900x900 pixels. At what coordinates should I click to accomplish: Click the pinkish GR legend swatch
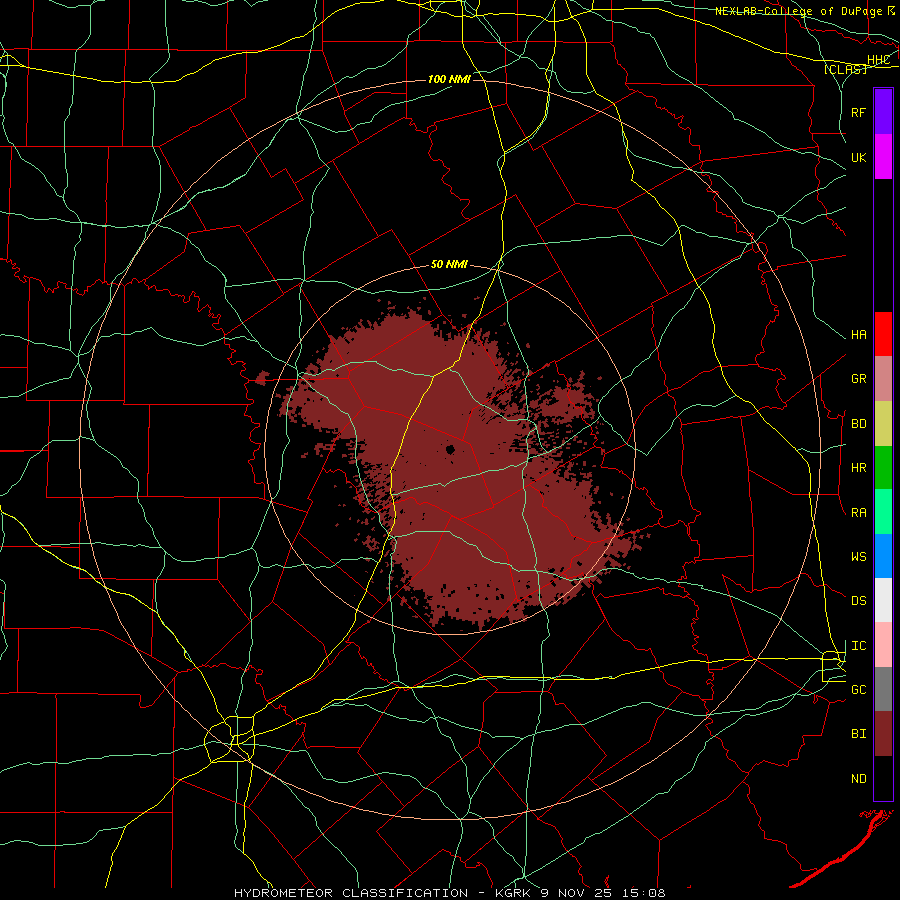(x=883, y=379)
